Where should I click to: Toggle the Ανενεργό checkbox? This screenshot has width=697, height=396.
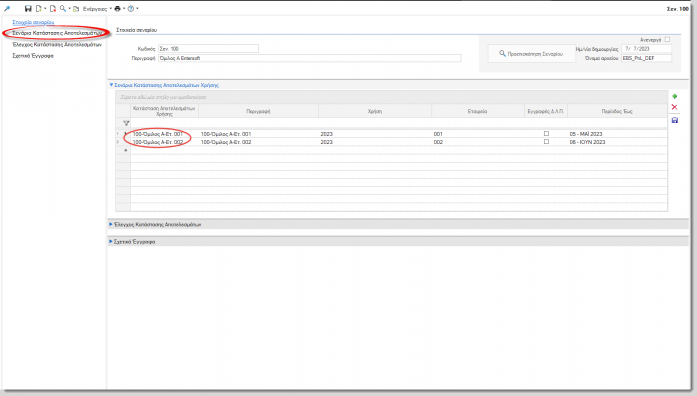pyautogui.click(x=667, y=40)
